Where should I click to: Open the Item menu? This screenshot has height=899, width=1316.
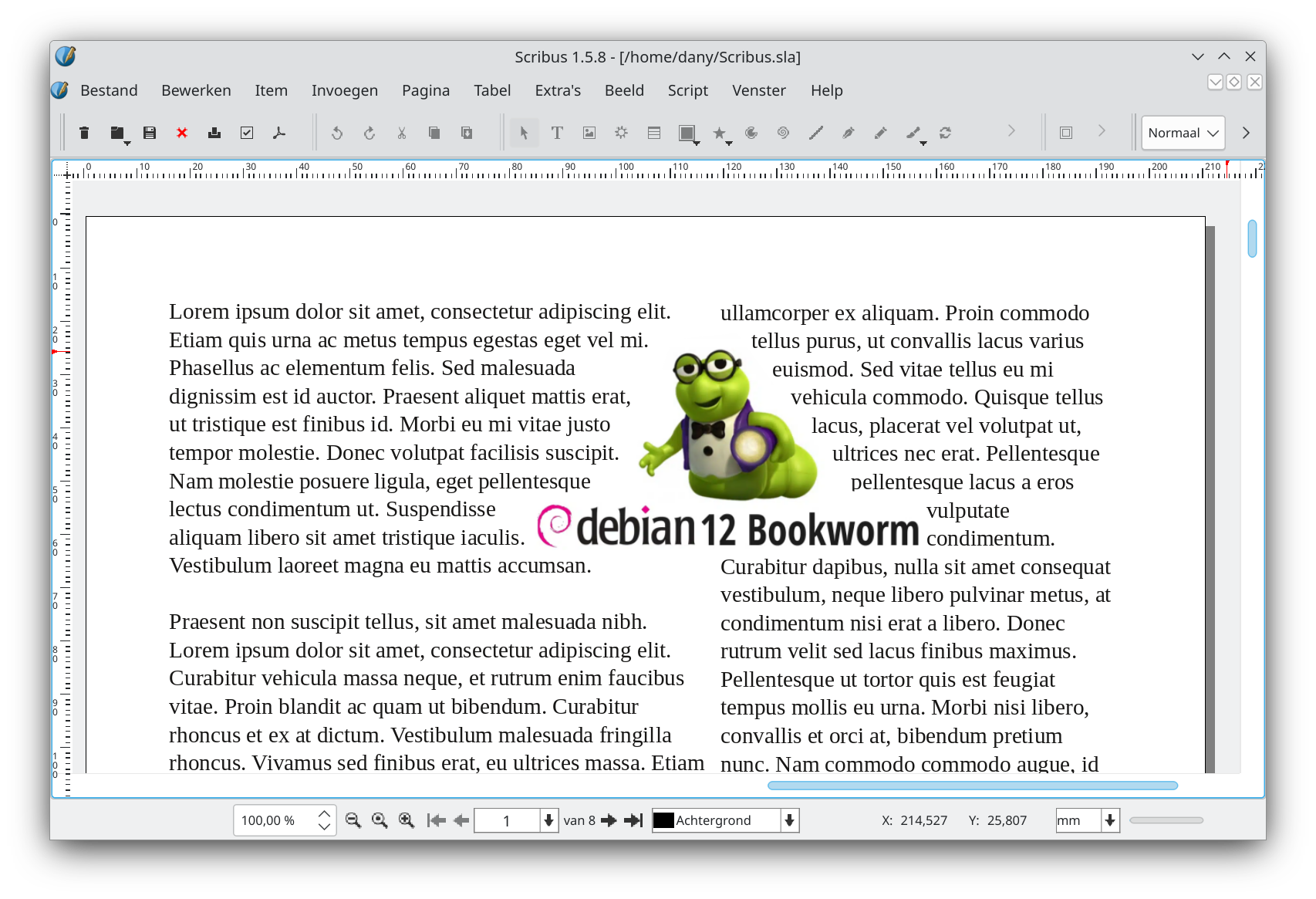(x=271, y=90)
